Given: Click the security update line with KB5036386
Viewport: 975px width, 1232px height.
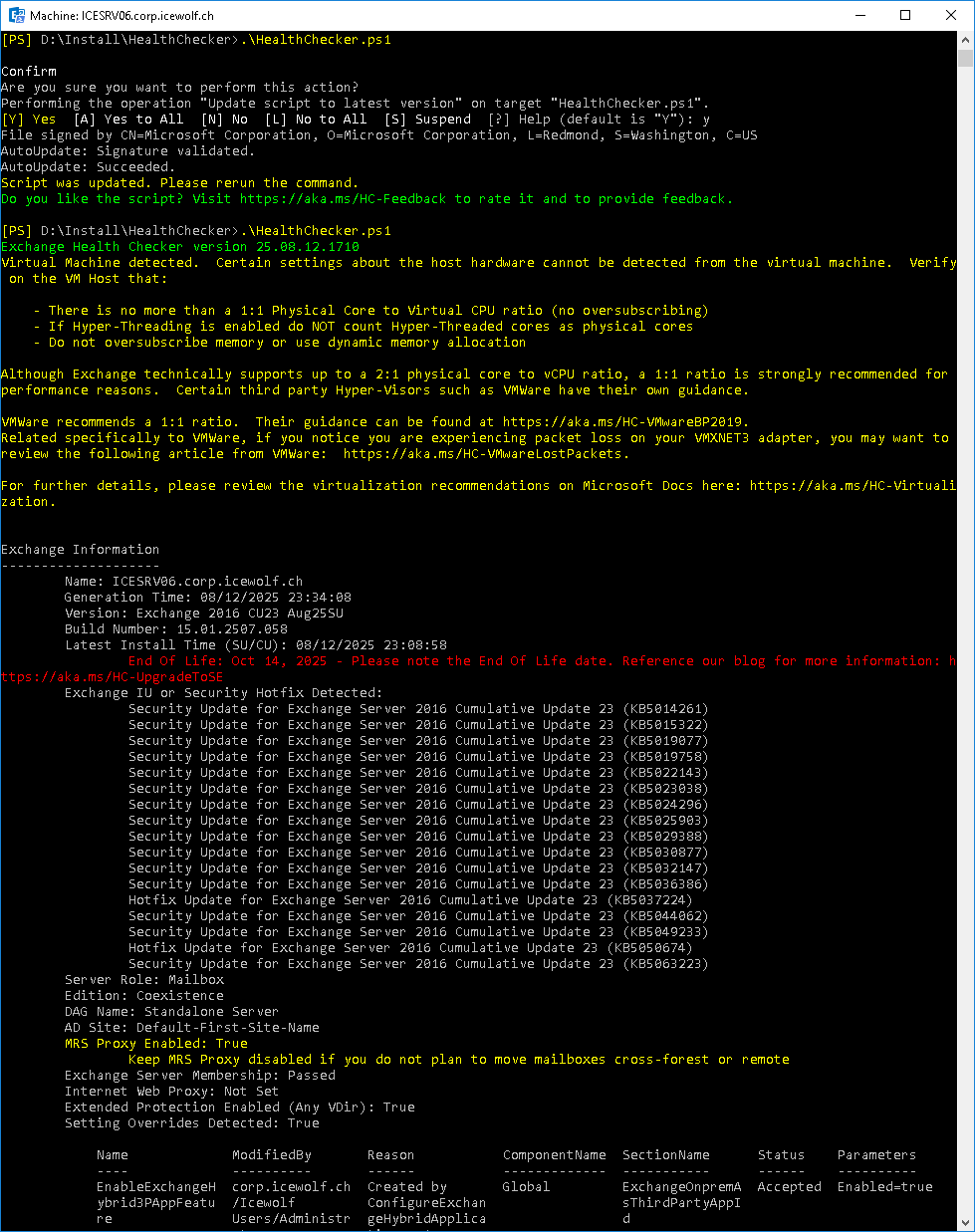Looking at the screenshot, I should [x=418, y=884].
